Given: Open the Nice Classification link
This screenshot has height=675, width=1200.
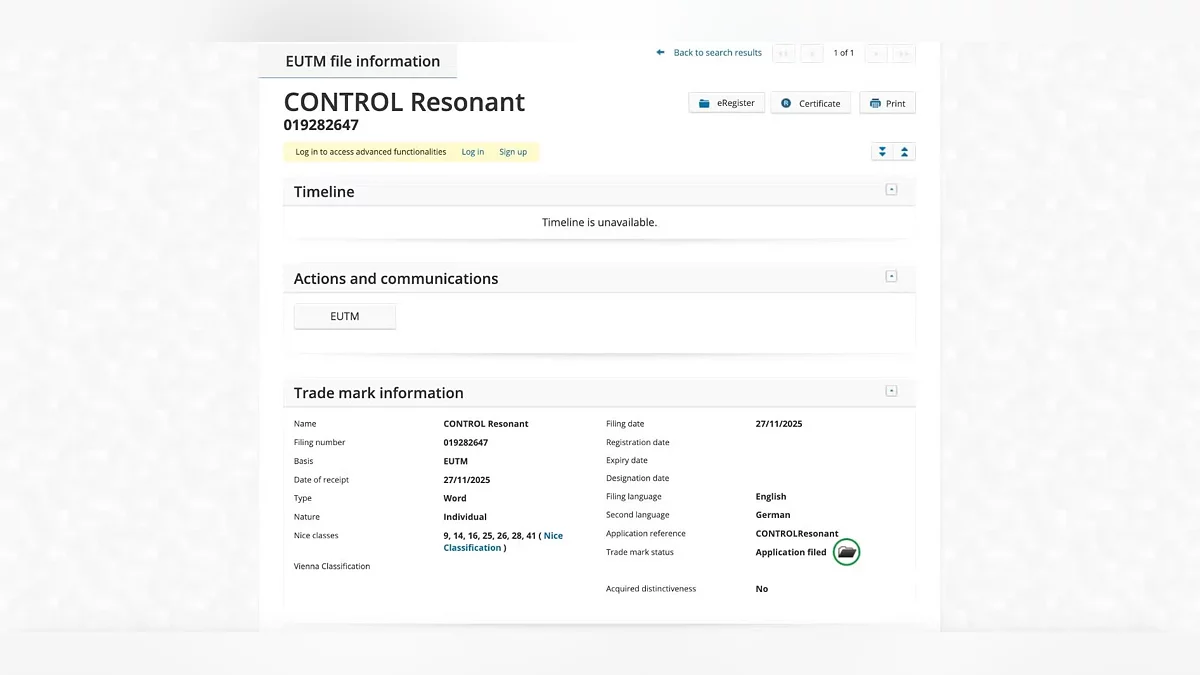Looking at the screenshot, I should 552,536.
